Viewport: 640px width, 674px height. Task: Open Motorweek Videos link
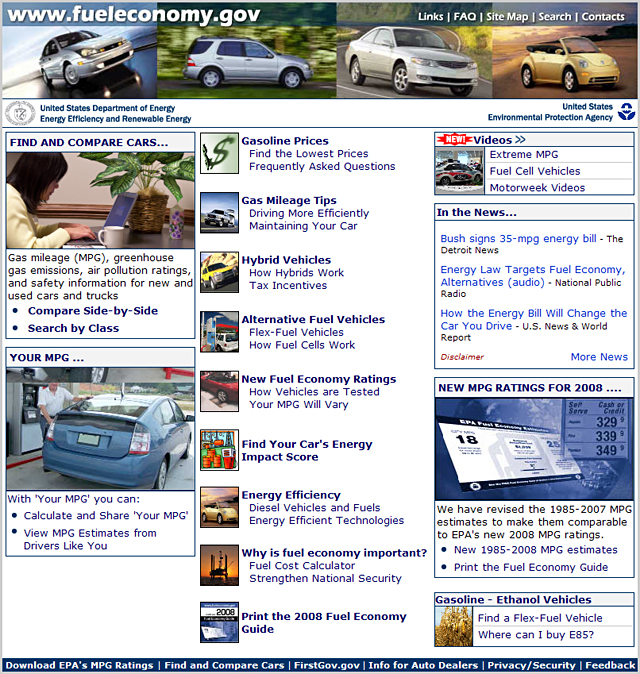(x=537, y=188)
